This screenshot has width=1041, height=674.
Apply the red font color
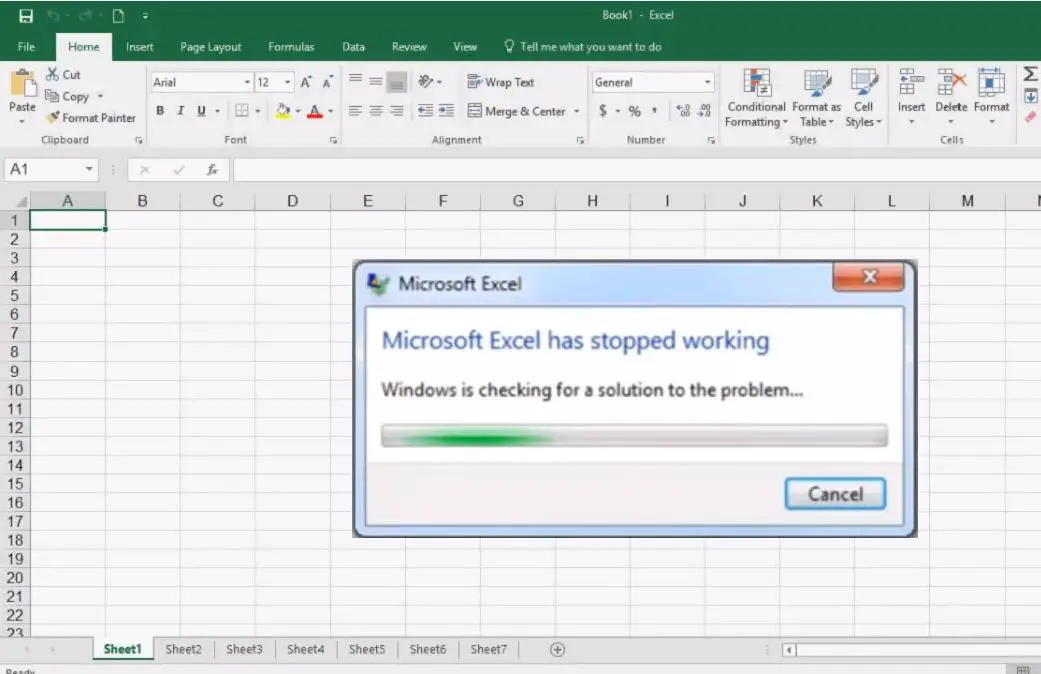[x=315, y=111]
